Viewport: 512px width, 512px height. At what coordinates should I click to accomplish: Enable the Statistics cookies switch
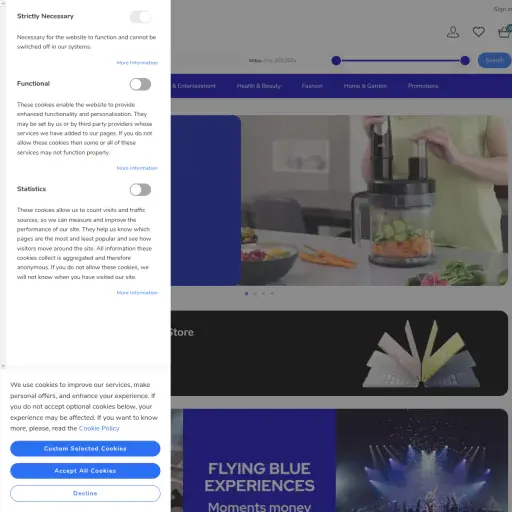point(140,190)
